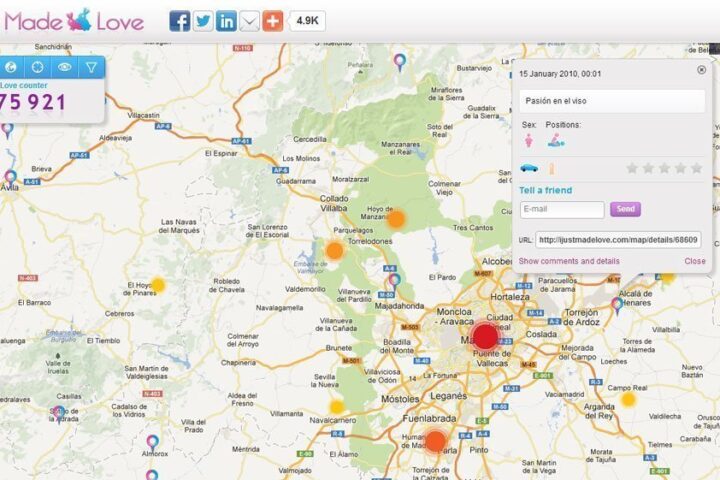Rate one star in popup
This screenshot has width=720, height=480.
[x=632, y=168]
